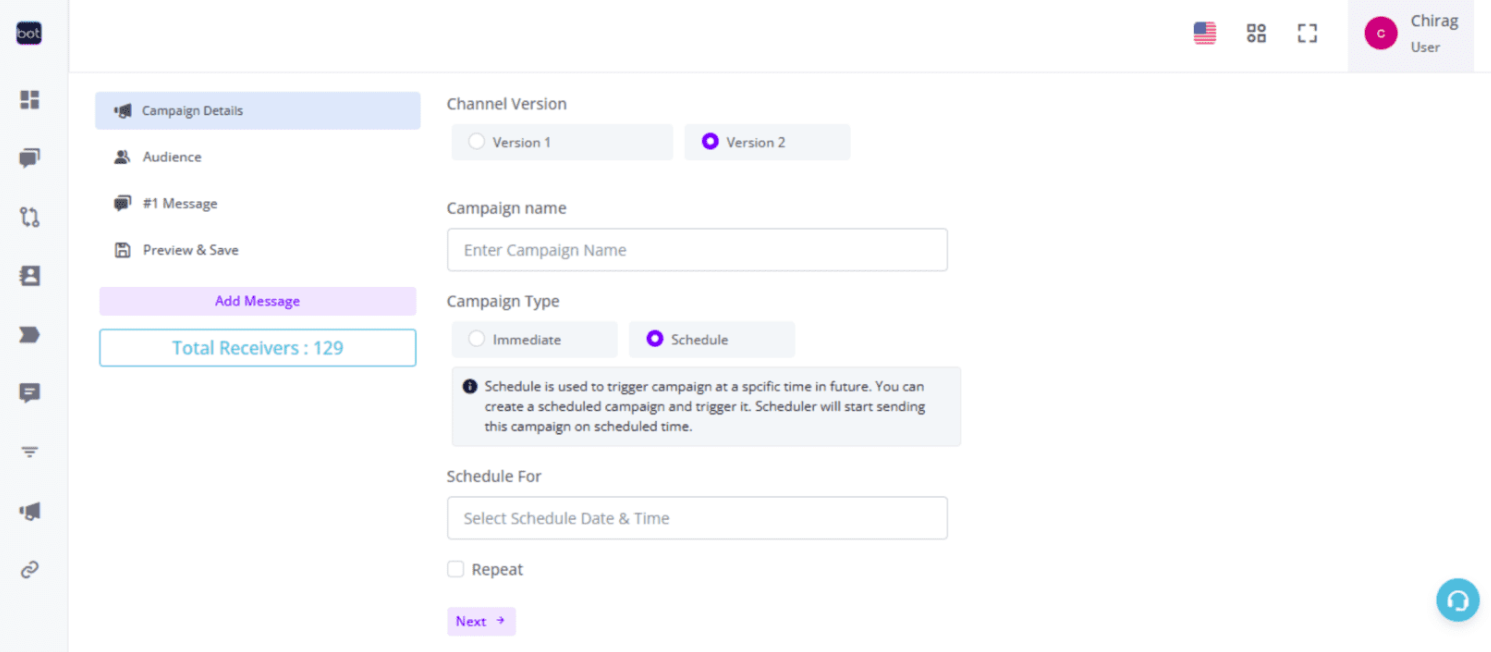Open the message templates icon in sidebar
Viewport: 1491px width, 652px height.
coord(29,392)
